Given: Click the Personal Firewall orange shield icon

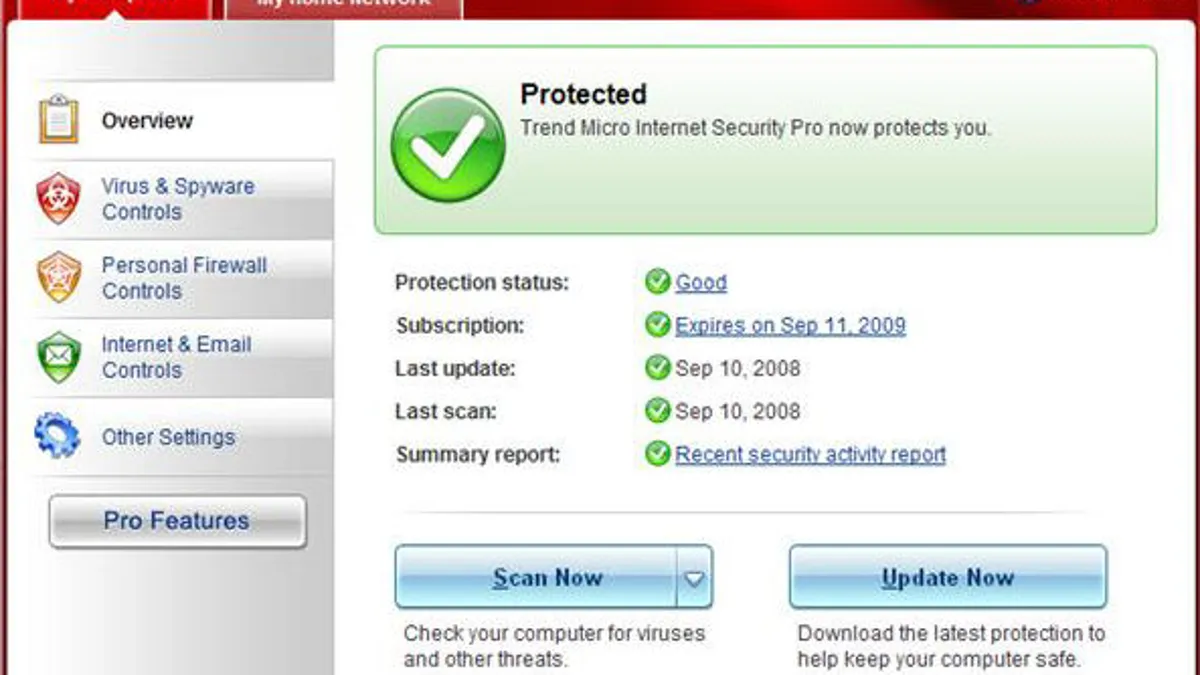Looking at the screenshot, I should click(x=58, y=278).
